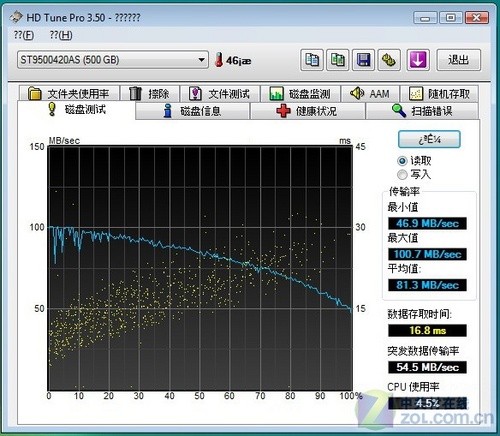Open the options gear icon
This screenshot has width=500, height=436.
point(389,60)
